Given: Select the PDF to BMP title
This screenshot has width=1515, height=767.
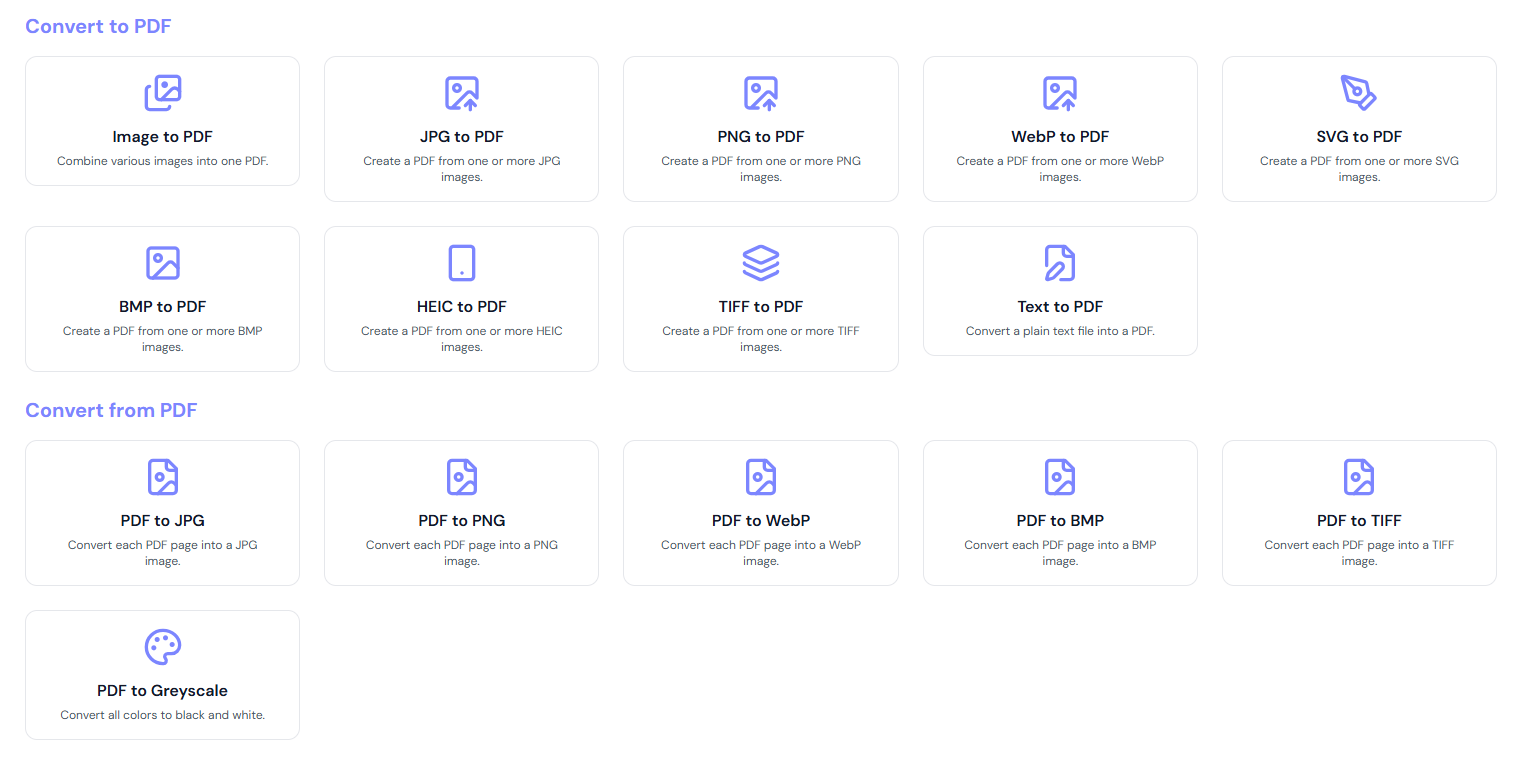Looking at the screenshot, I should (x=1060, y=521).
